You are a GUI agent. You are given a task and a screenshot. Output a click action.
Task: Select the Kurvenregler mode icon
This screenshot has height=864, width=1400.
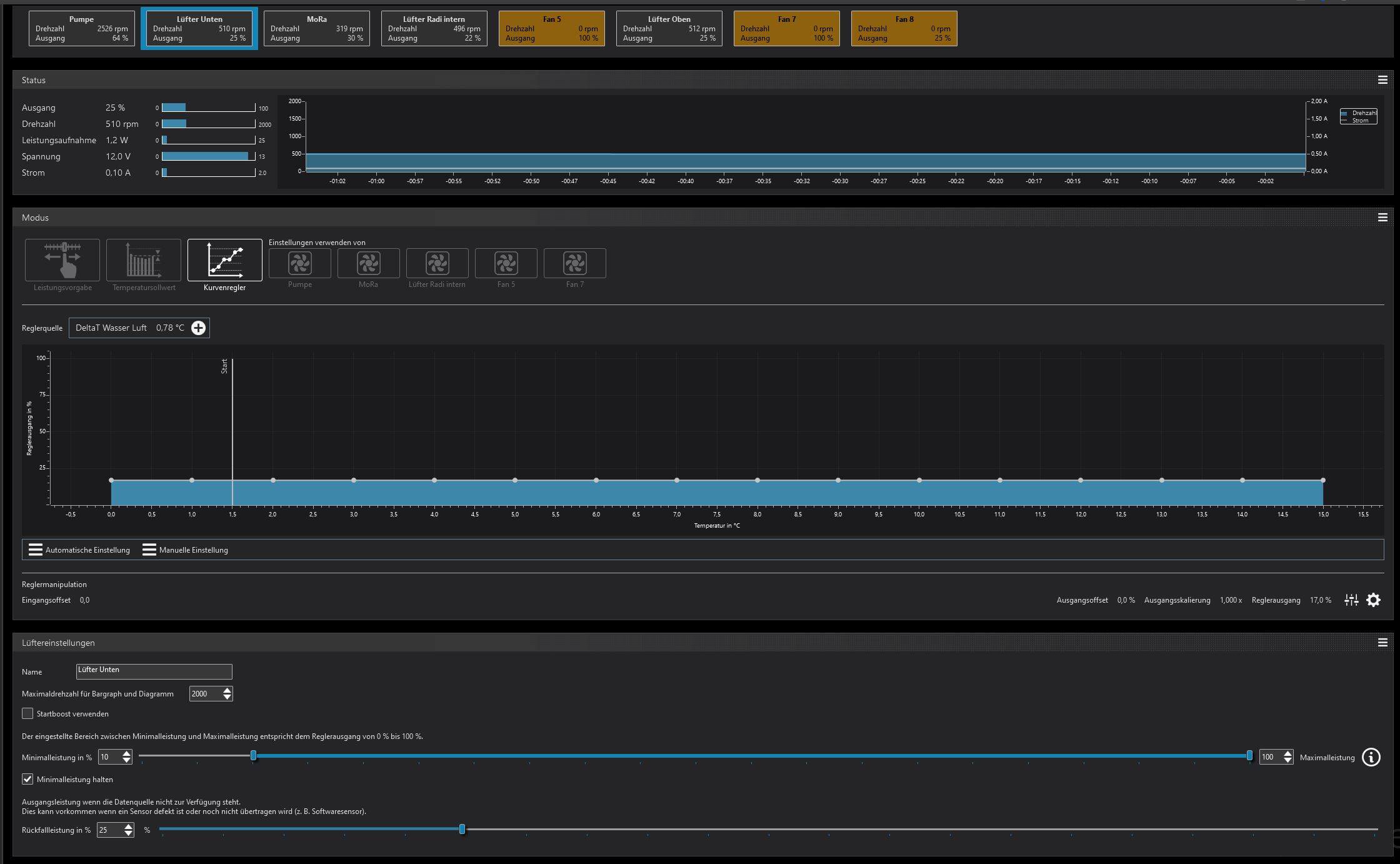(x=225, y=260)
